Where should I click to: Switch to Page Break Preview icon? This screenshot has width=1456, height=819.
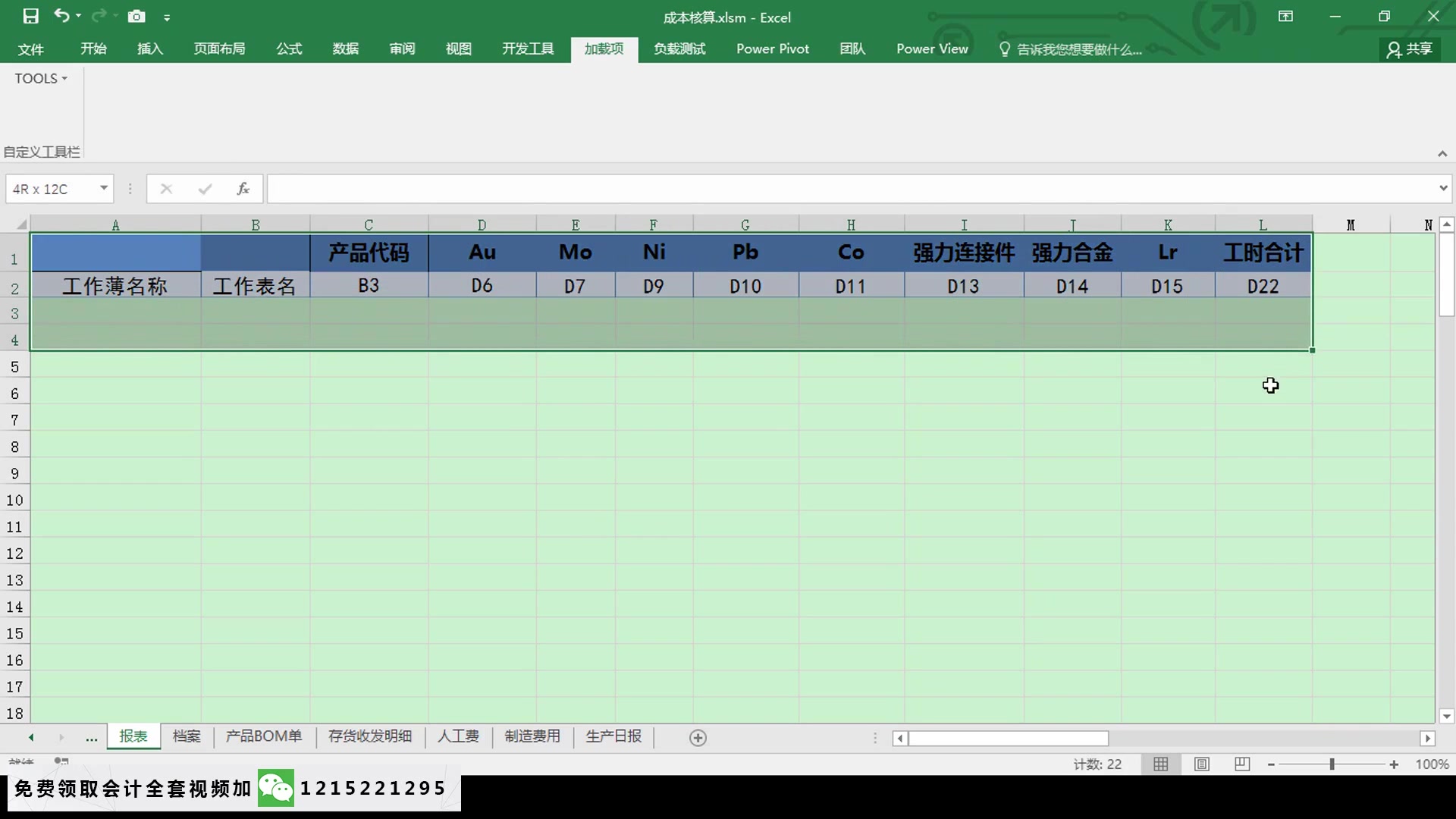tap(1242, 764)
